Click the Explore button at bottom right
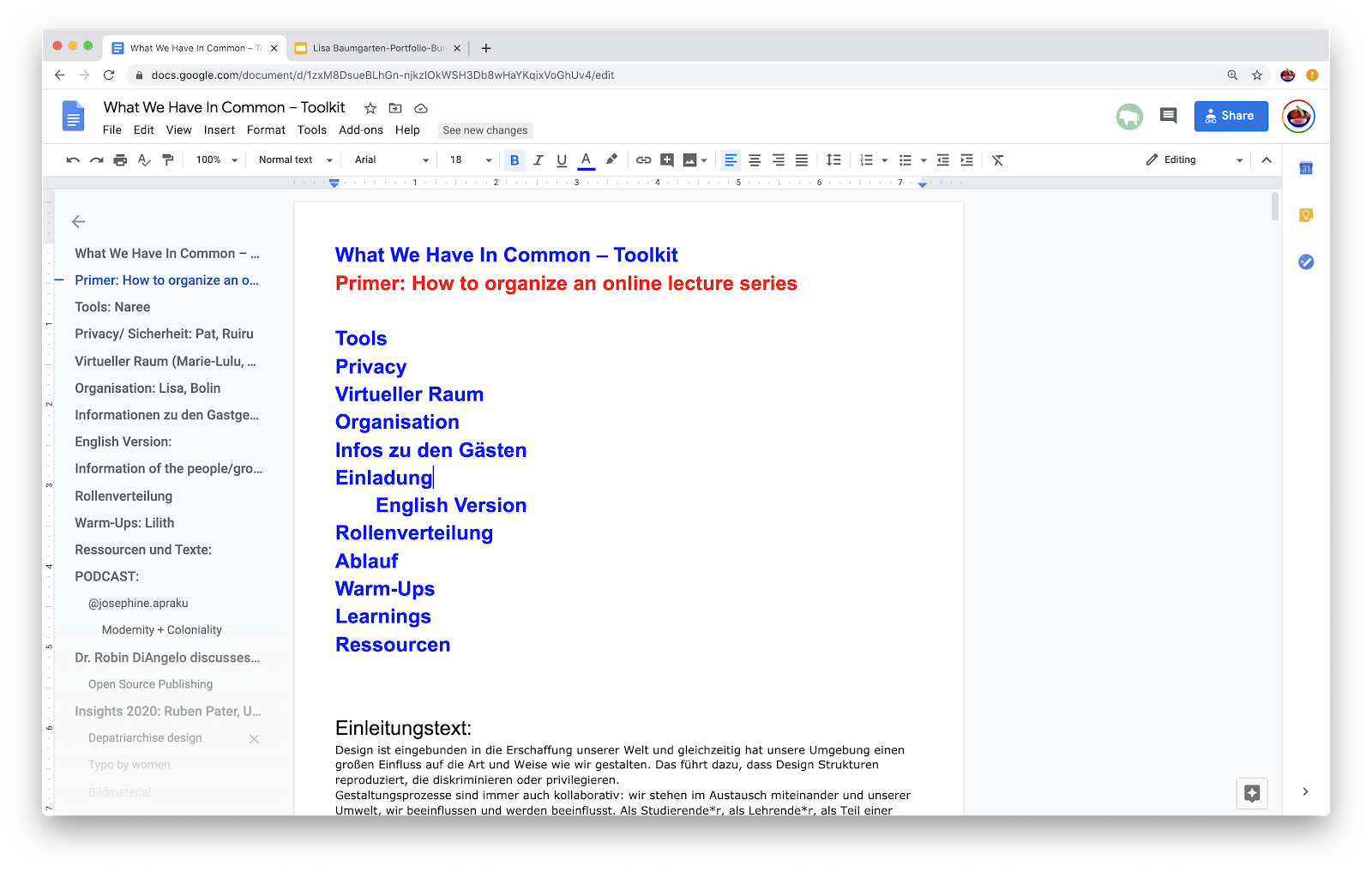 click(x=1252, y=793)
